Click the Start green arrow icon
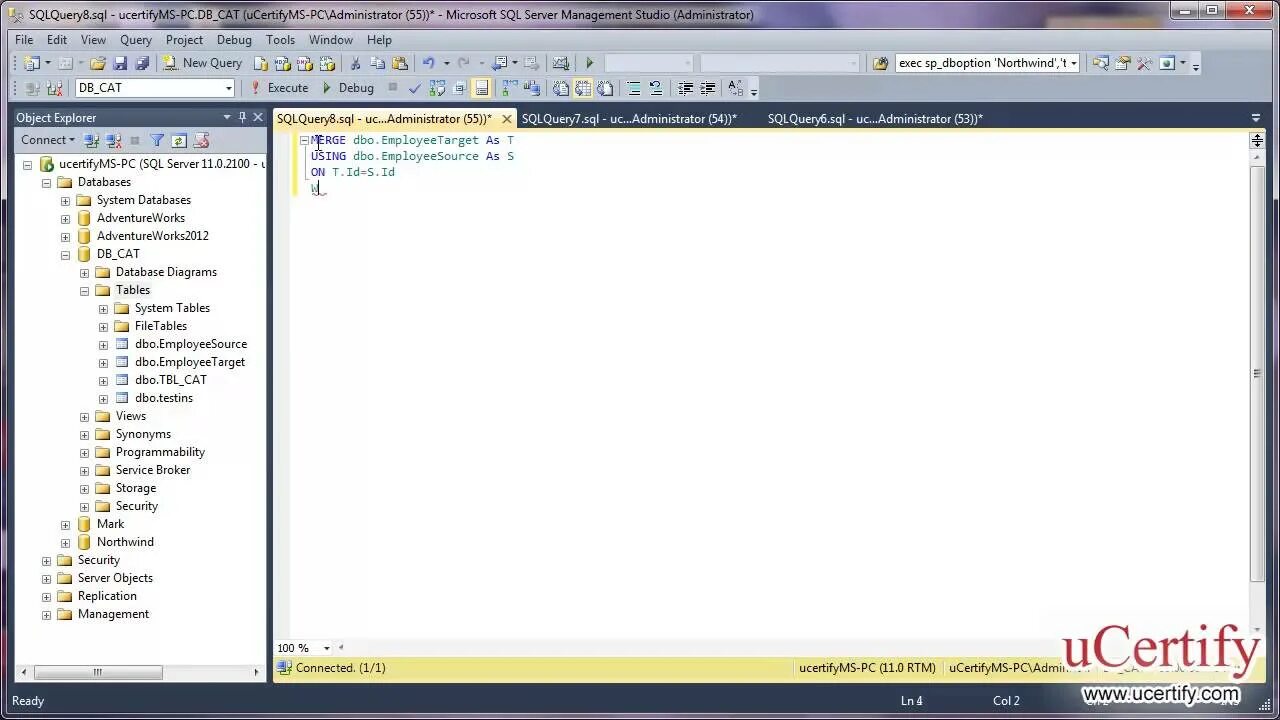 [589, 63]
